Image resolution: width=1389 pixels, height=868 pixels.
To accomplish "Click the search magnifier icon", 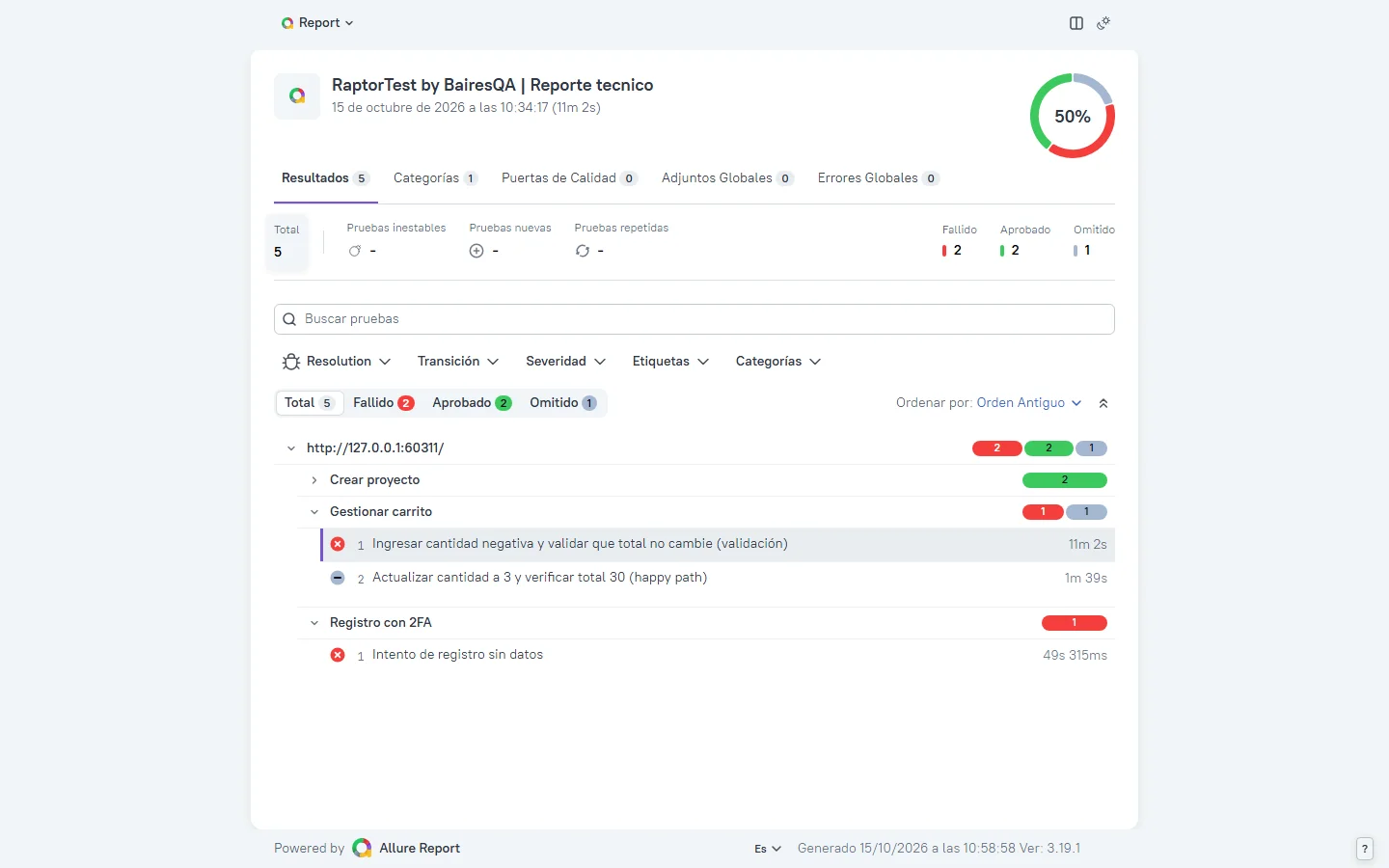I will point(289,319).
